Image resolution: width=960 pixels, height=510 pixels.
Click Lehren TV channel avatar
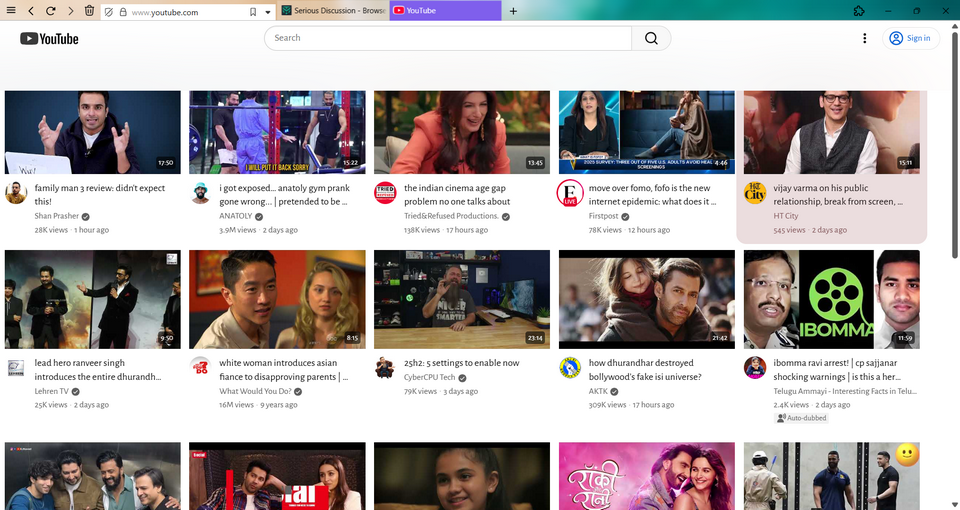[x=16, y=367]
